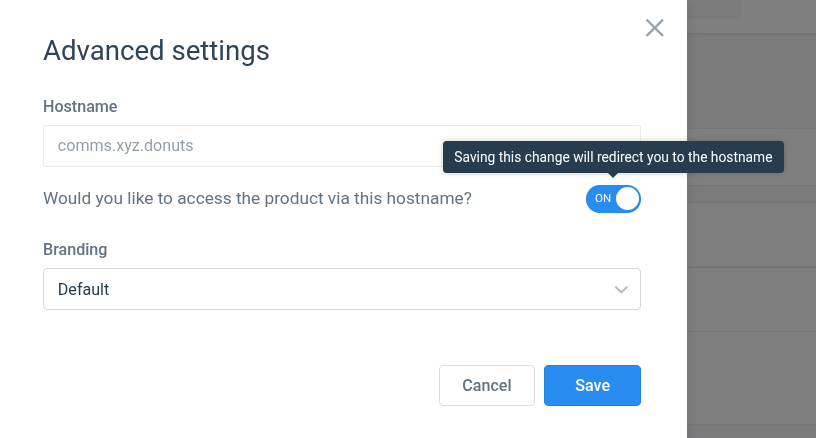Viewport: 816px width, 438px height.
Task: Click the Hostname field label
Action: [x=80, y=106]
